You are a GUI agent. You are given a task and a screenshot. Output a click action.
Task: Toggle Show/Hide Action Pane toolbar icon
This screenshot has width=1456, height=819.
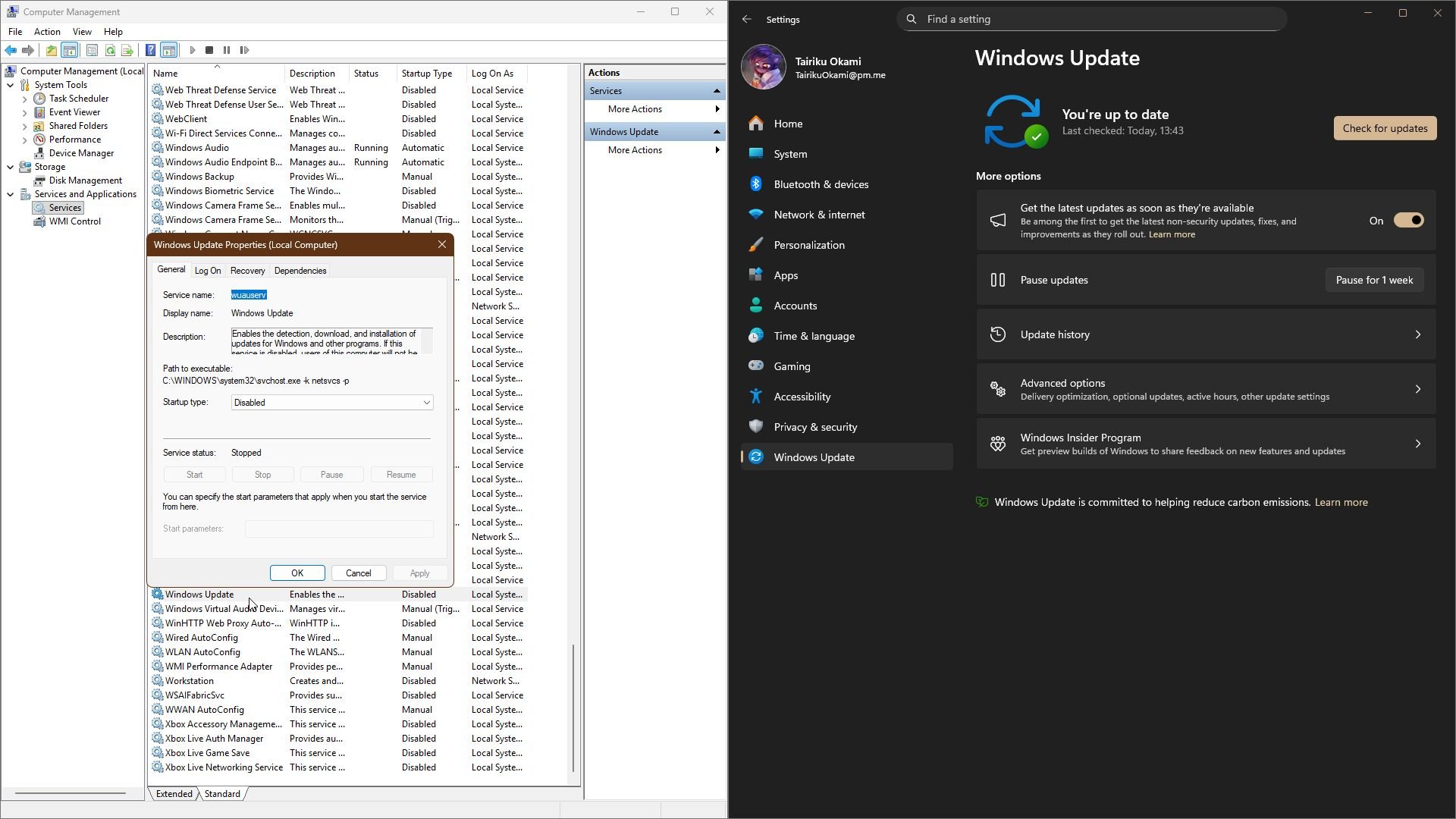pos(169,50)
